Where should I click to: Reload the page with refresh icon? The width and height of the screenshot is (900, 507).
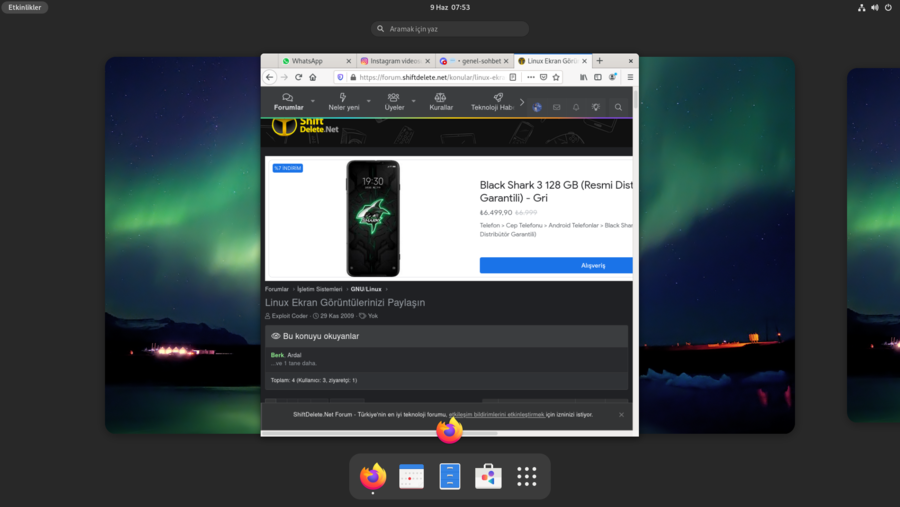click(x=298, y=77)
